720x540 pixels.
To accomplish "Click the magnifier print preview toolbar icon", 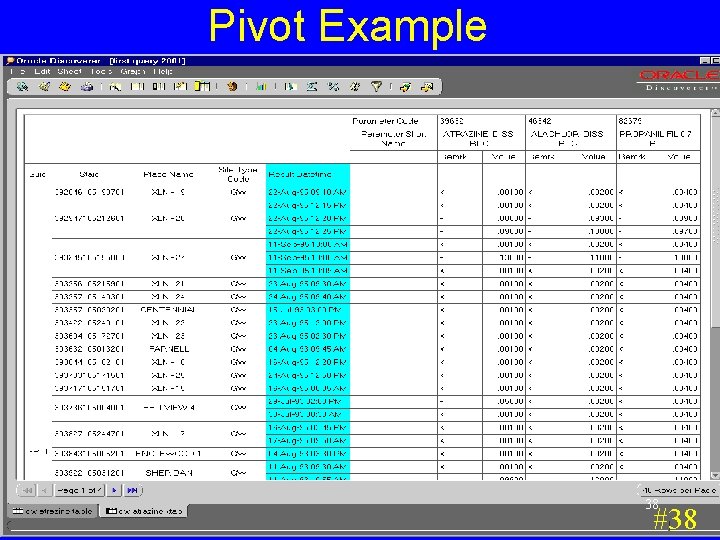I will [x=115, y=86].
